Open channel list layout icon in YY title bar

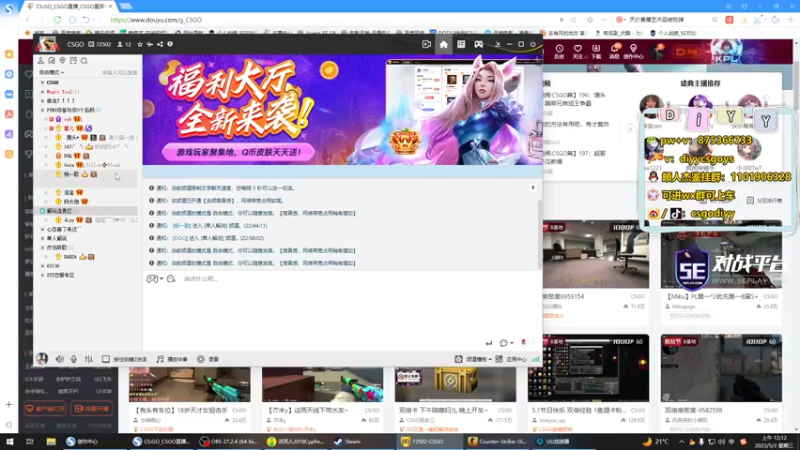pyautogui.click(x=461, y=44)
